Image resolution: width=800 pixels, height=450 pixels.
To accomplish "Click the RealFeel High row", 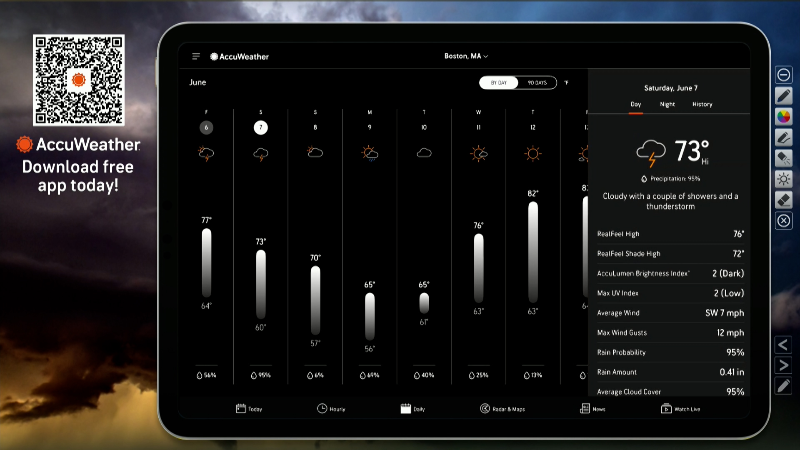I will point(670,234).
